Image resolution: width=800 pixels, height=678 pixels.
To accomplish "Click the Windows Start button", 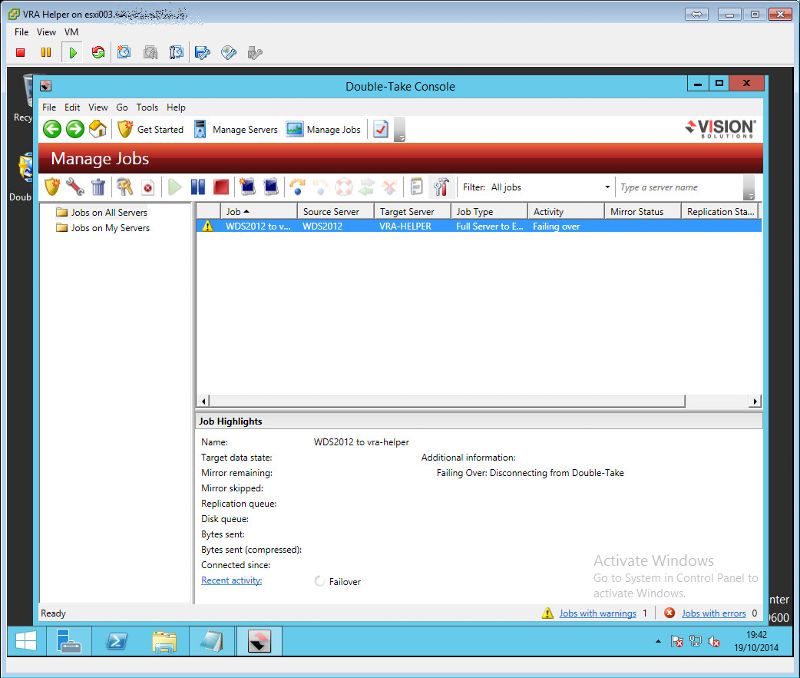I will (26, 641).
